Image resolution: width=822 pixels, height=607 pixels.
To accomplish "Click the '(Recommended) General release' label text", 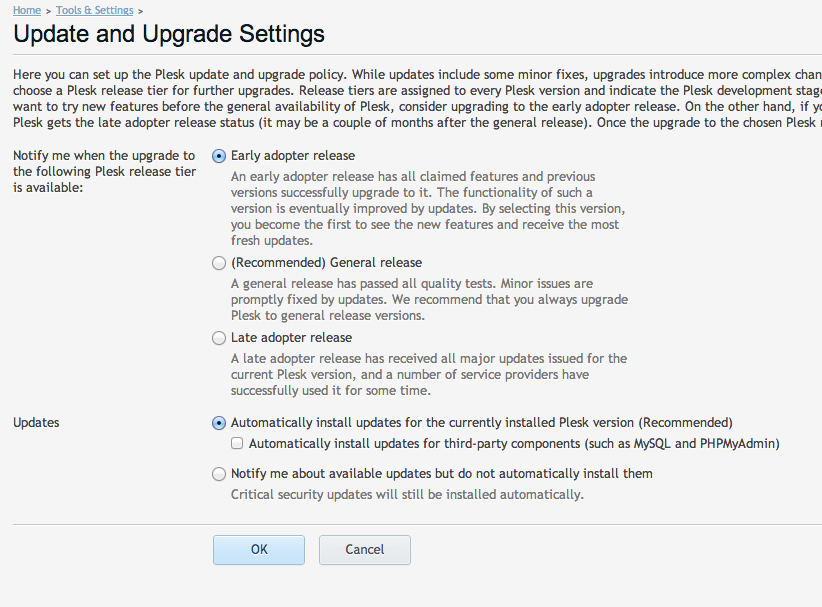I will 327,263.
